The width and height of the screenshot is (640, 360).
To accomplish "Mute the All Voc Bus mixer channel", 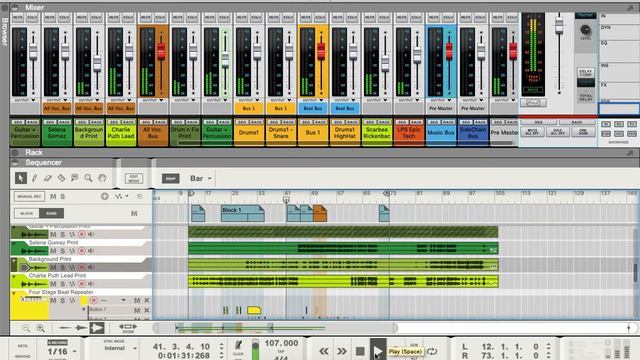I will point(146,18).
